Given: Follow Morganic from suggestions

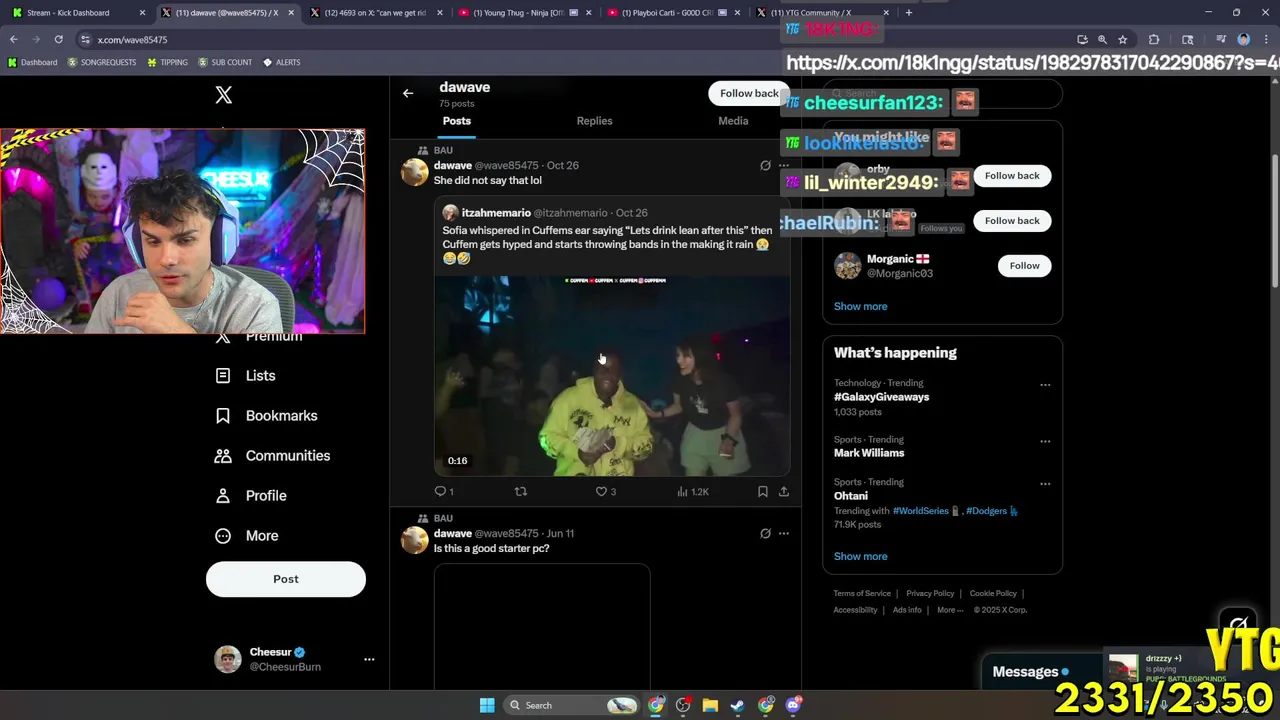Looking at the screenshot, I should tap(1024, 265).
